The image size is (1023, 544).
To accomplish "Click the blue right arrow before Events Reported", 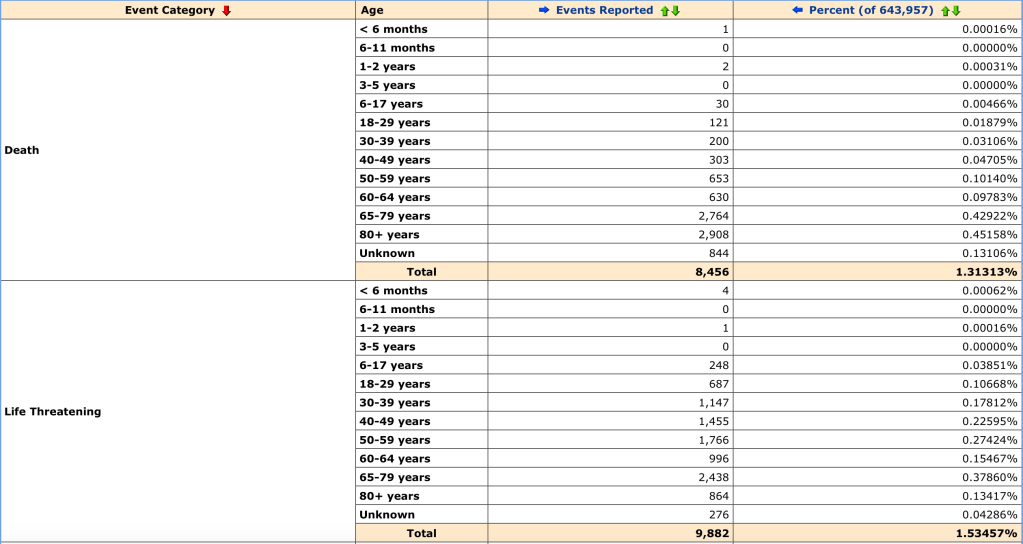I will coord(544,11).
